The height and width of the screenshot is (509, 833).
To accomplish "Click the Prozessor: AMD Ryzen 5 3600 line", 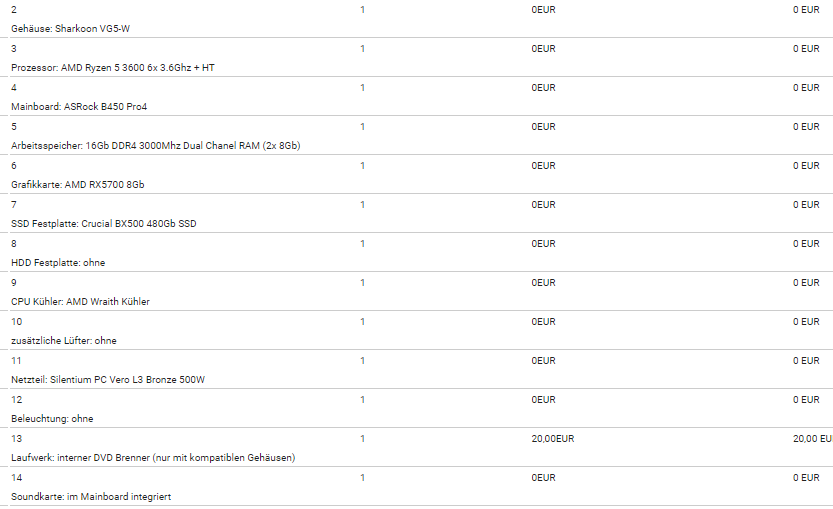I will 113,67.
